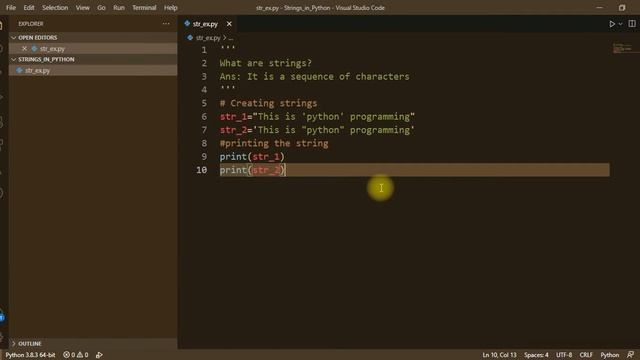Select language mode Python in status bar
The width and height of the screenshot is (640, 360).
(x=610, y=355)
